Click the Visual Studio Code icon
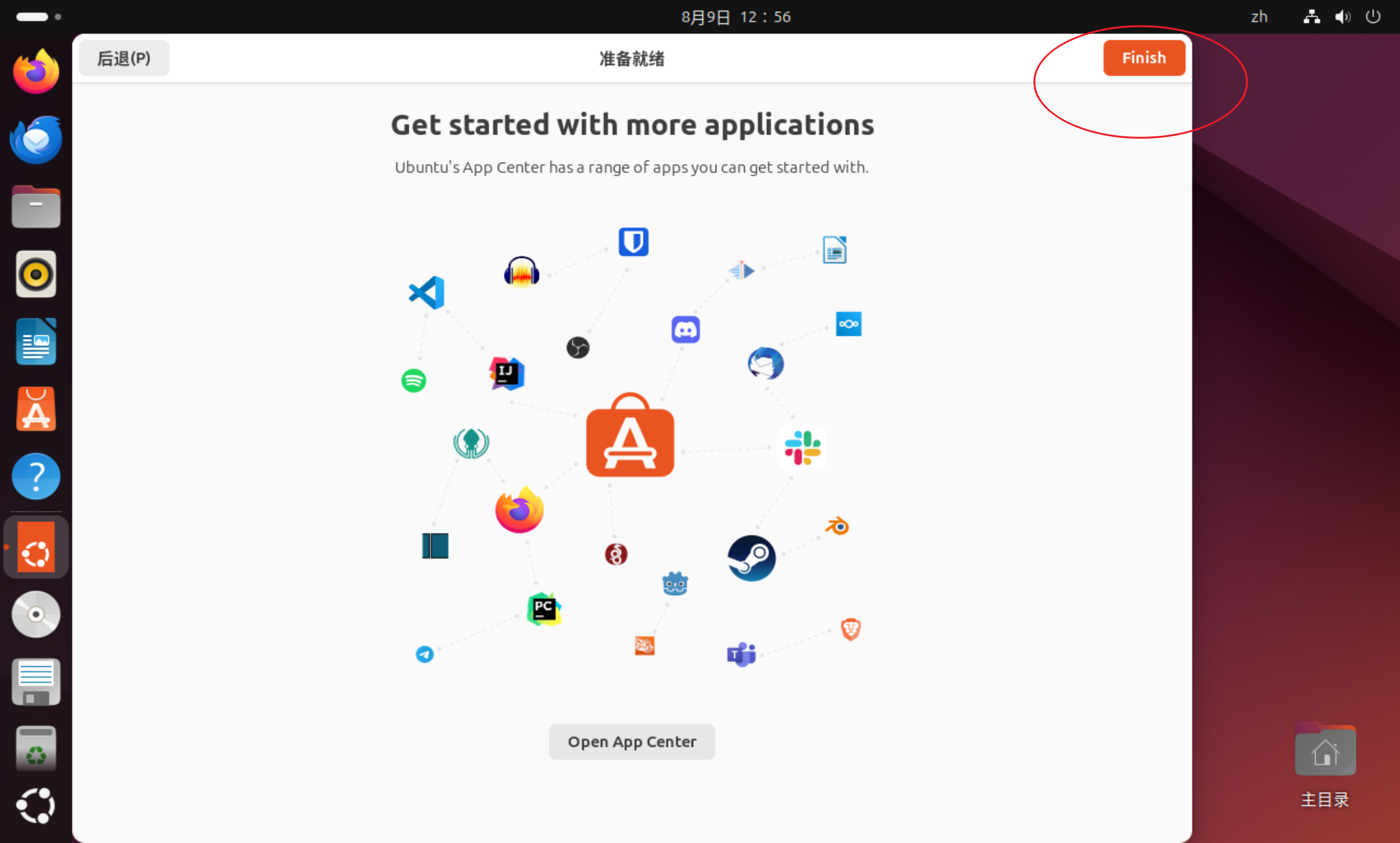The width and height of the screenshot is (1400, 843). click(x=427, y=293)
